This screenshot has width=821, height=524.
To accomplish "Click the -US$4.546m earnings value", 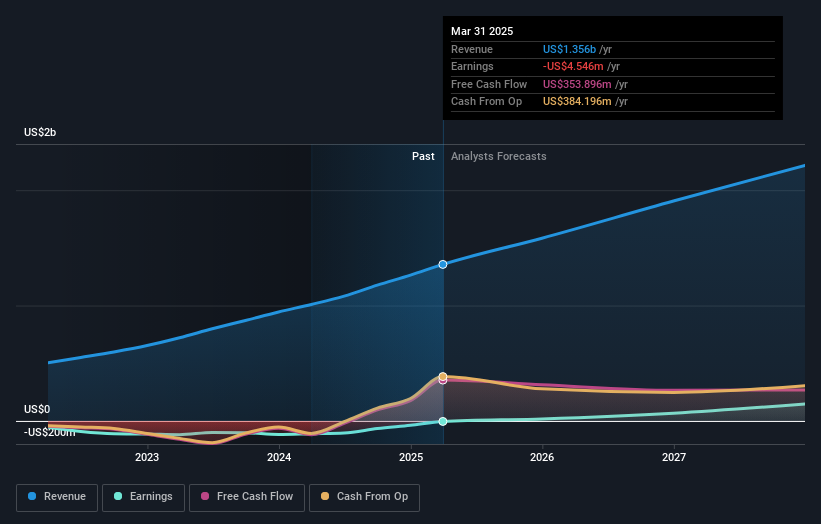I will [573, 66].
